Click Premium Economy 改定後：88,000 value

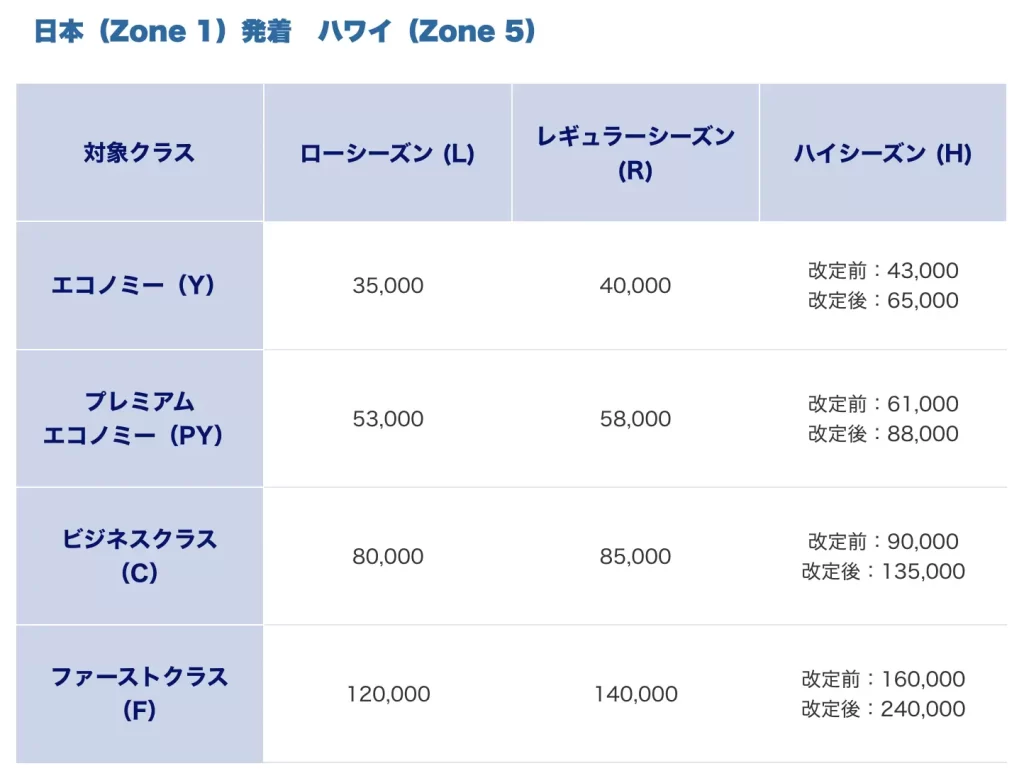[883, 434]
